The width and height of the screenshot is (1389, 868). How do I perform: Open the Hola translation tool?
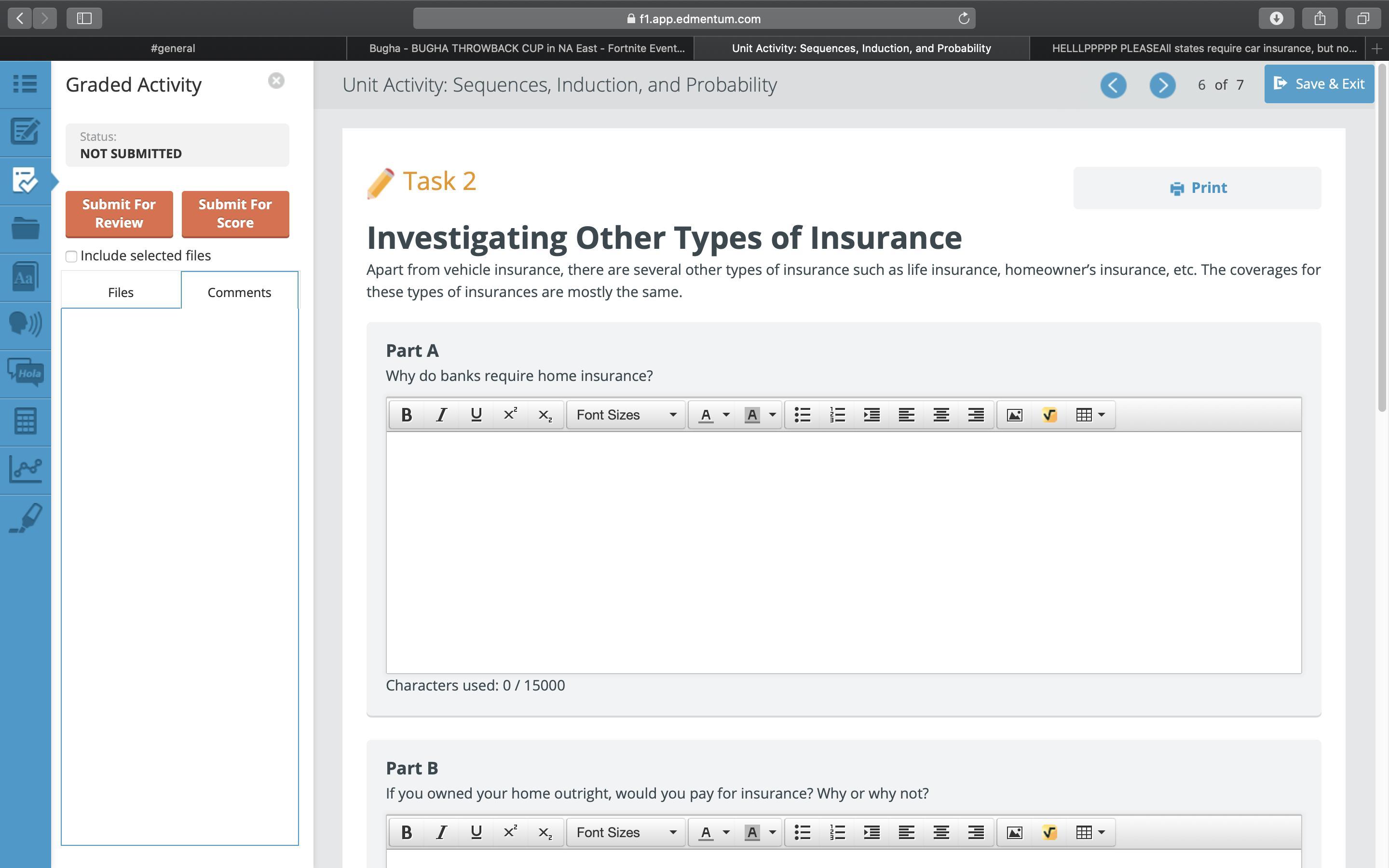coord(25,373)
